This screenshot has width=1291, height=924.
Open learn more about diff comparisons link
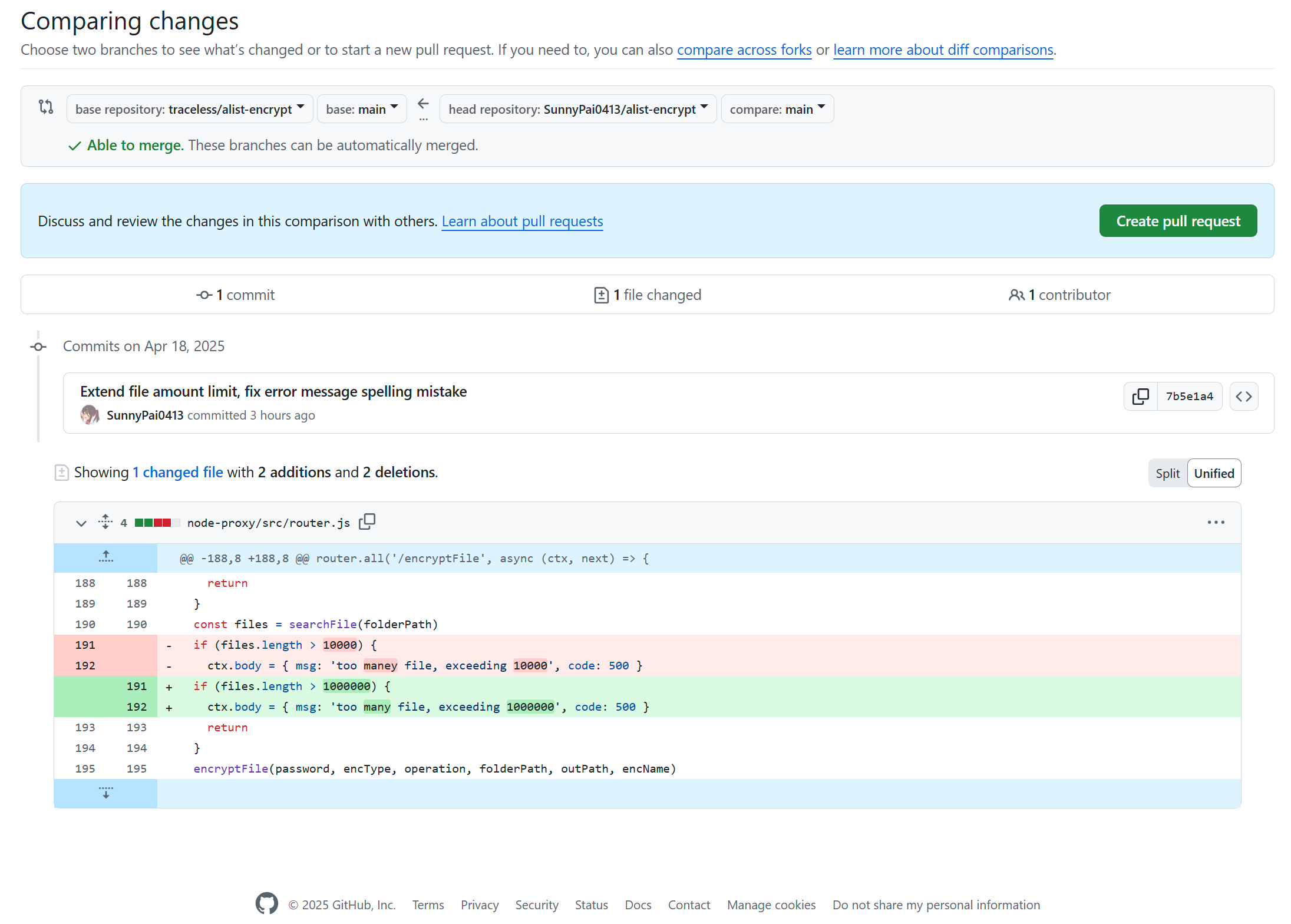943,49
